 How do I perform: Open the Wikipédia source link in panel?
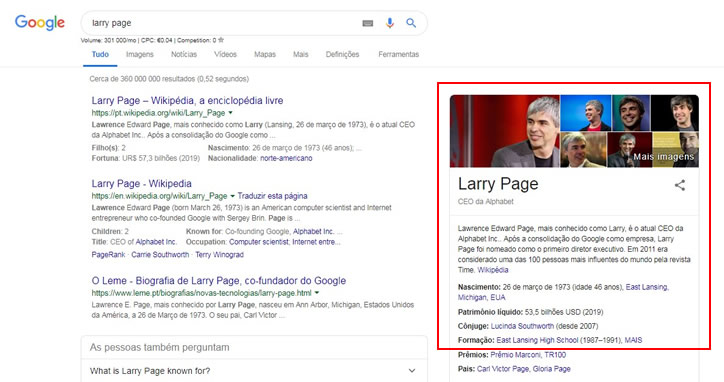(493, 270)
